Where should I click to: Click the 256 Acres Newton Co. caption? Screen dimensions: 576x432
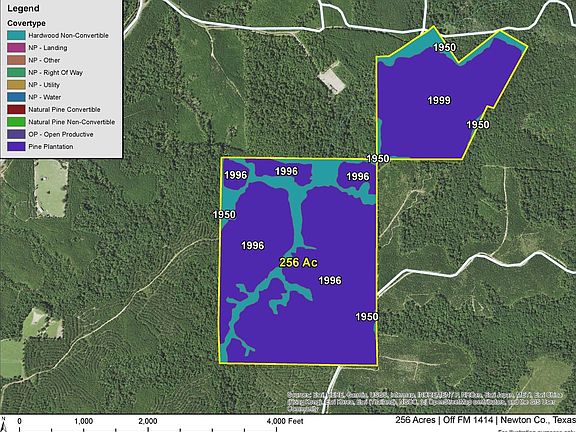coord(485,420)
